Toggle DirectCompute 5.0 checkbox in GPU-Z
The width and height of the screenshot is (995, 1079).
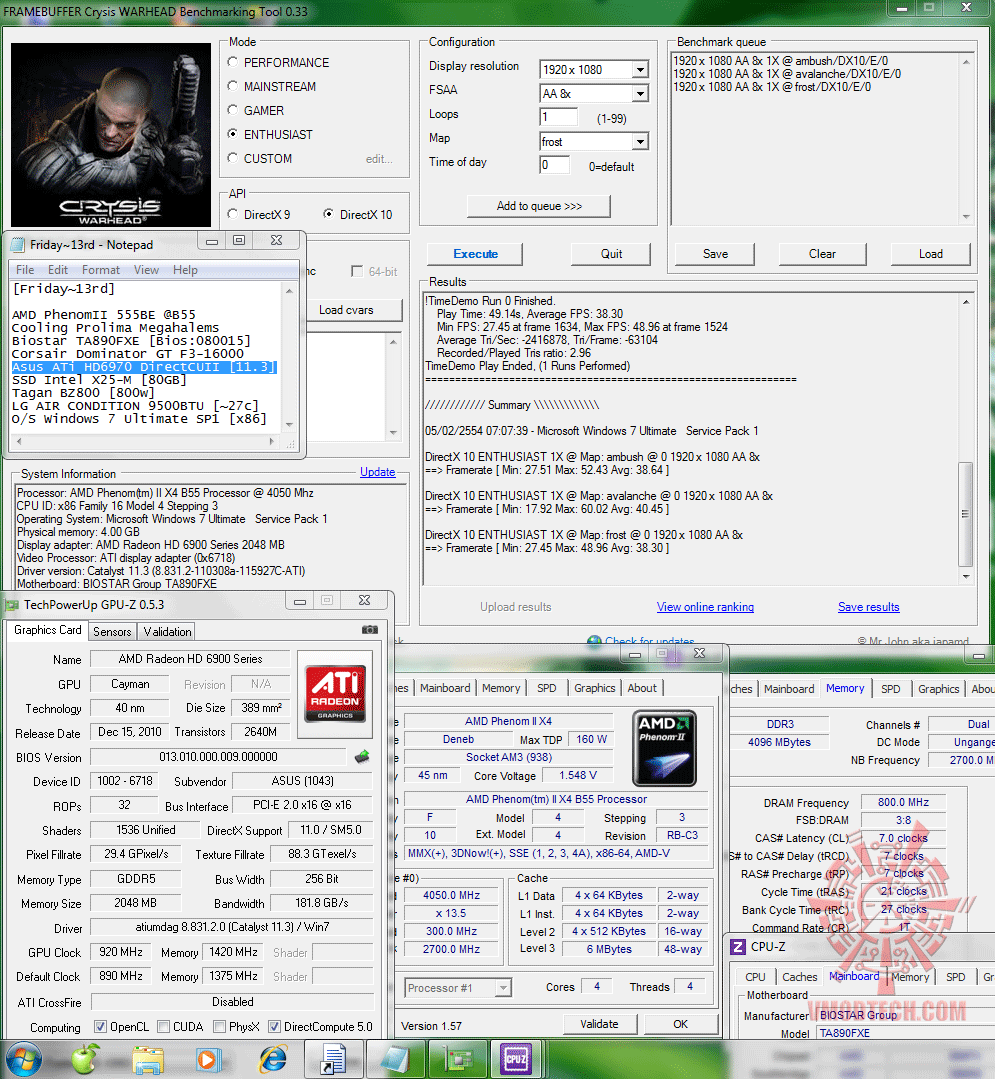coord(274,1027)
